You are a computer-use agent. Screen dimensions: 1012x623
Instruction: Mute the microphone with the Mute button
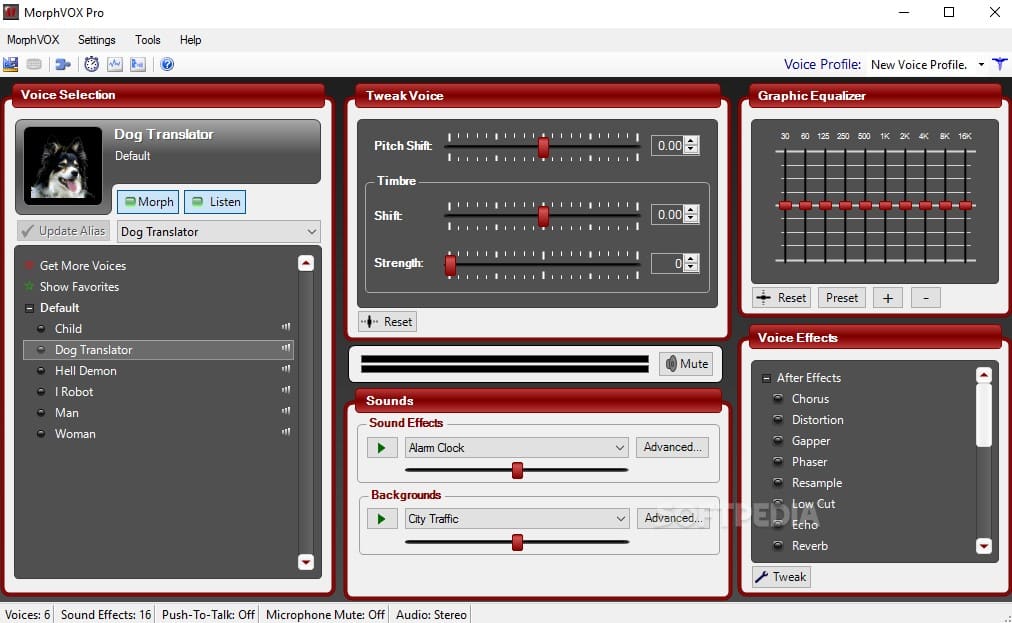coord(686,363)
